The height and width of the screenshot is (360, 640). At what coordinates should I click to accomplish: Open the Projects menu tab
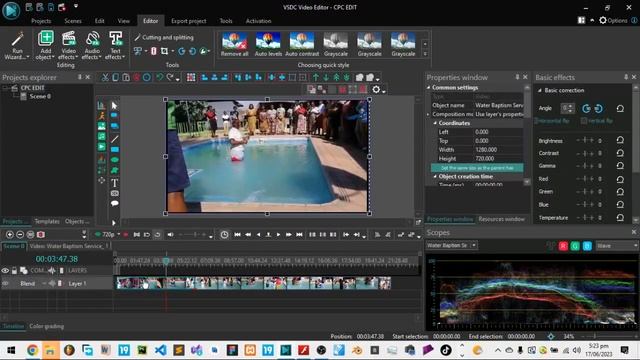pyautogui.click(x=41, y=21)
